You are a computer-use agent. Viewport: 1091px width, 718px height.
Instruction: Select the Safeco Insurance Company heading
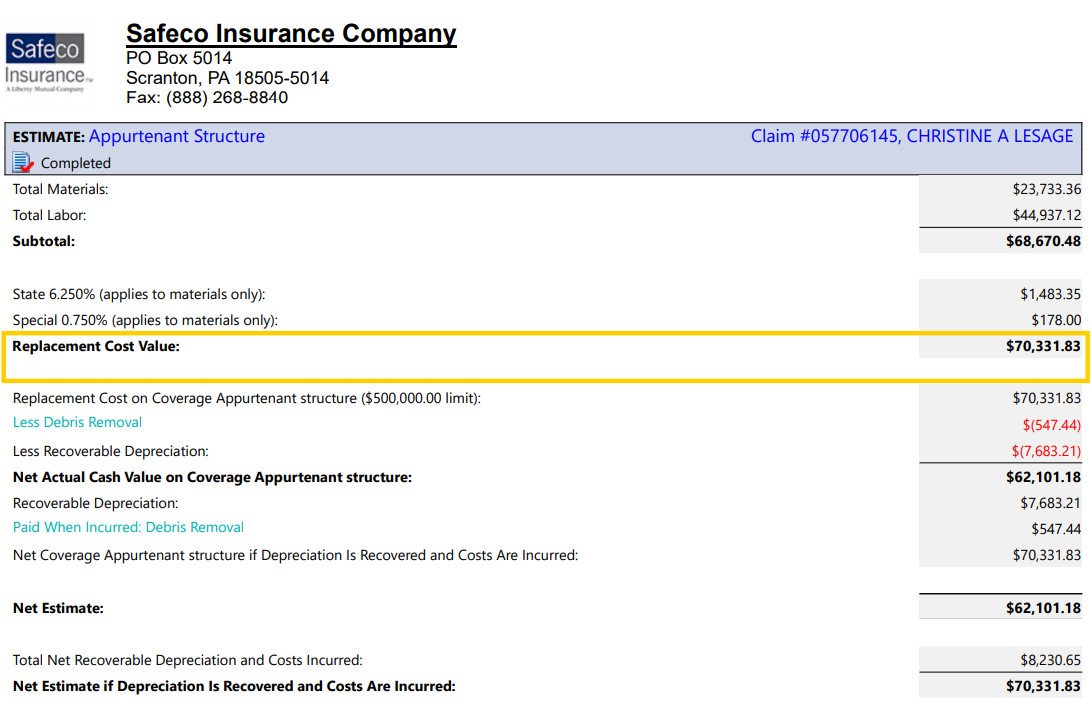pos(291,33)
